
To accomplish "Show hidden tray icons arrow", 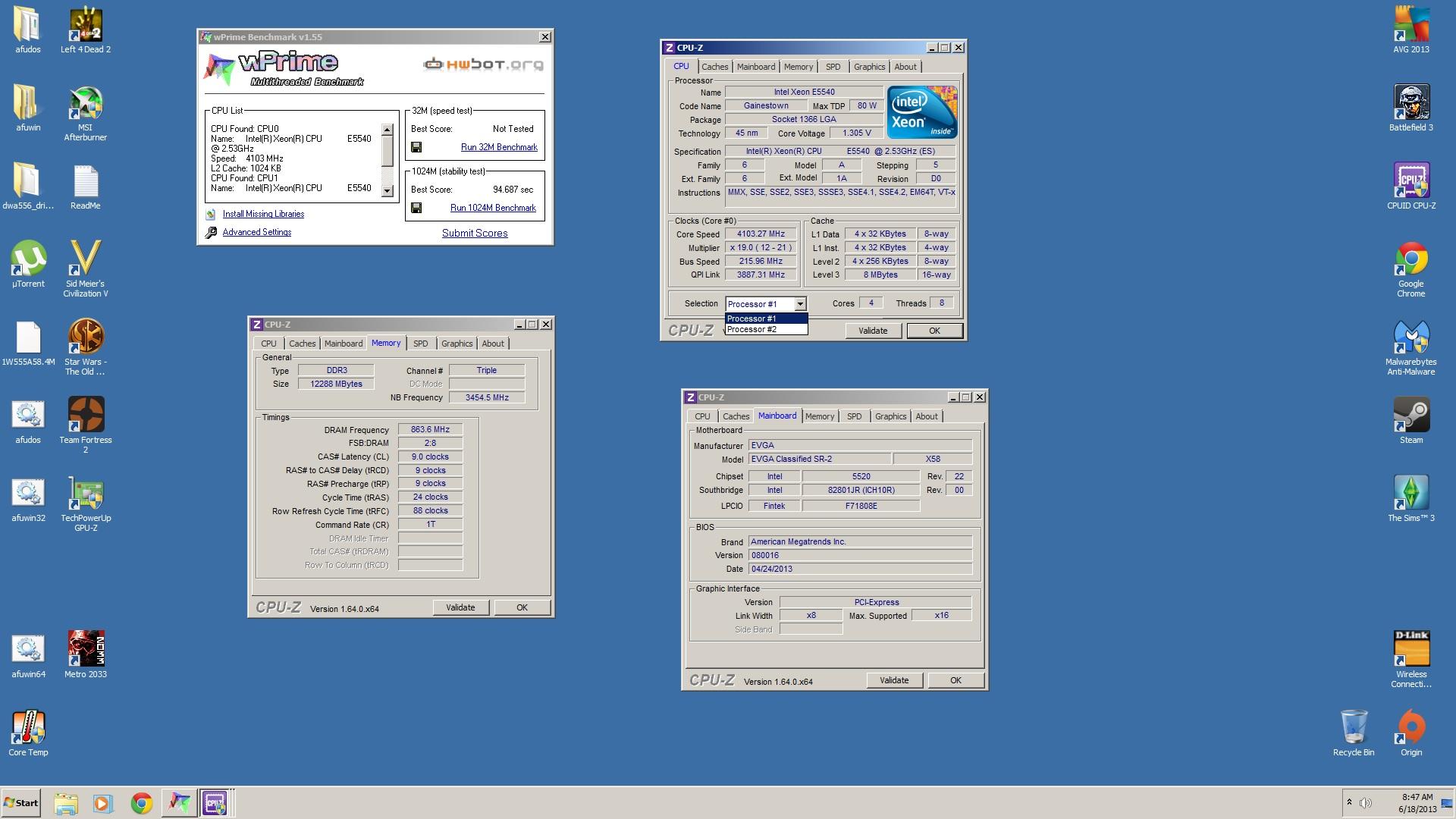I will [x=1349, y=802].
